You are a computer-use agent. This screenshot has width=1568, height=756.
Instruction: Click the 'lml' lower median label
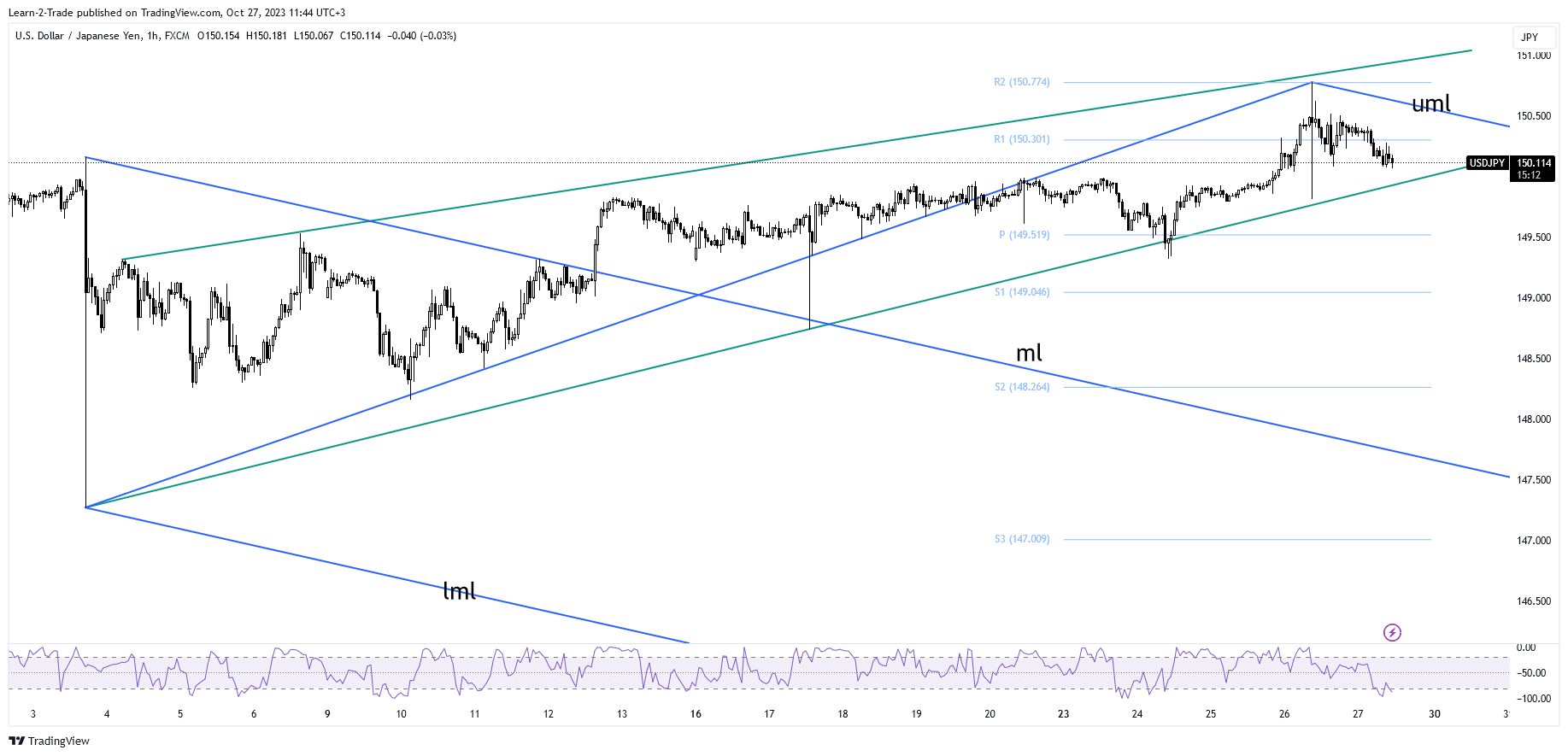pos(459,591)
